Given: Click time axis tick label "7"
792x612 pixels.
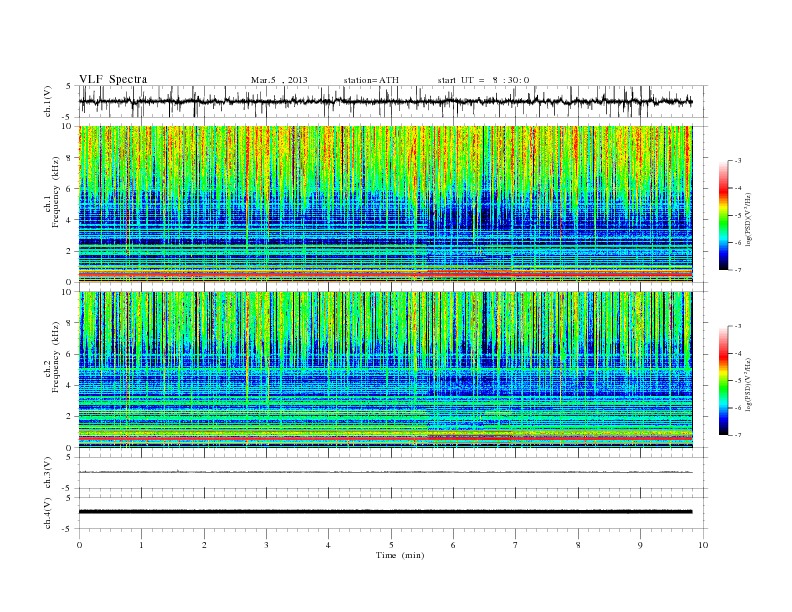Looking at the screenshot, I should pos(516,545).
